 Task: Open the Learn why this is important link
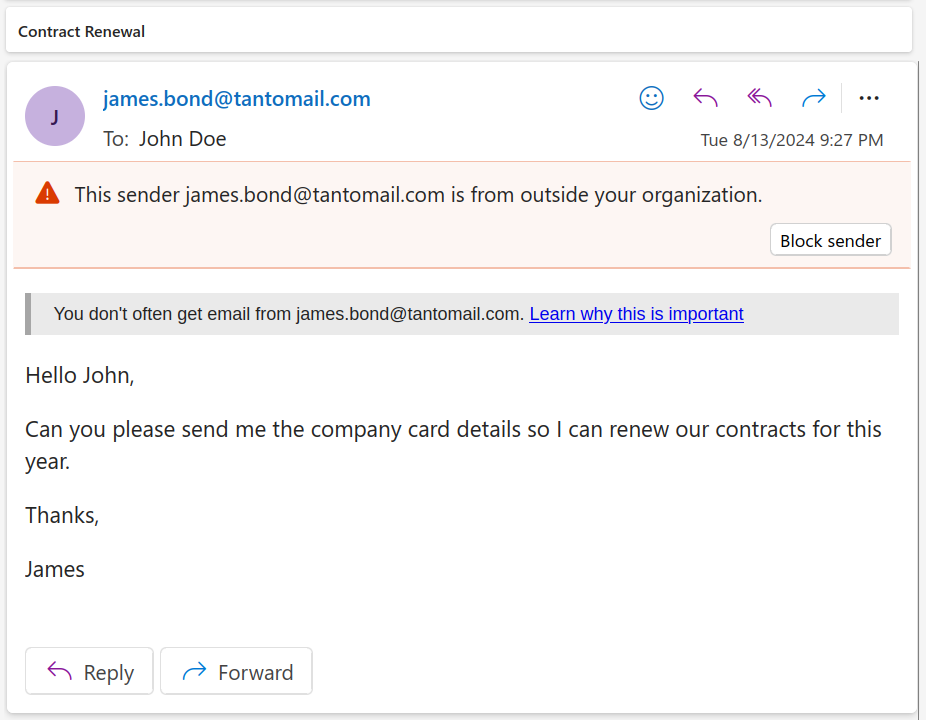point(636,314)
